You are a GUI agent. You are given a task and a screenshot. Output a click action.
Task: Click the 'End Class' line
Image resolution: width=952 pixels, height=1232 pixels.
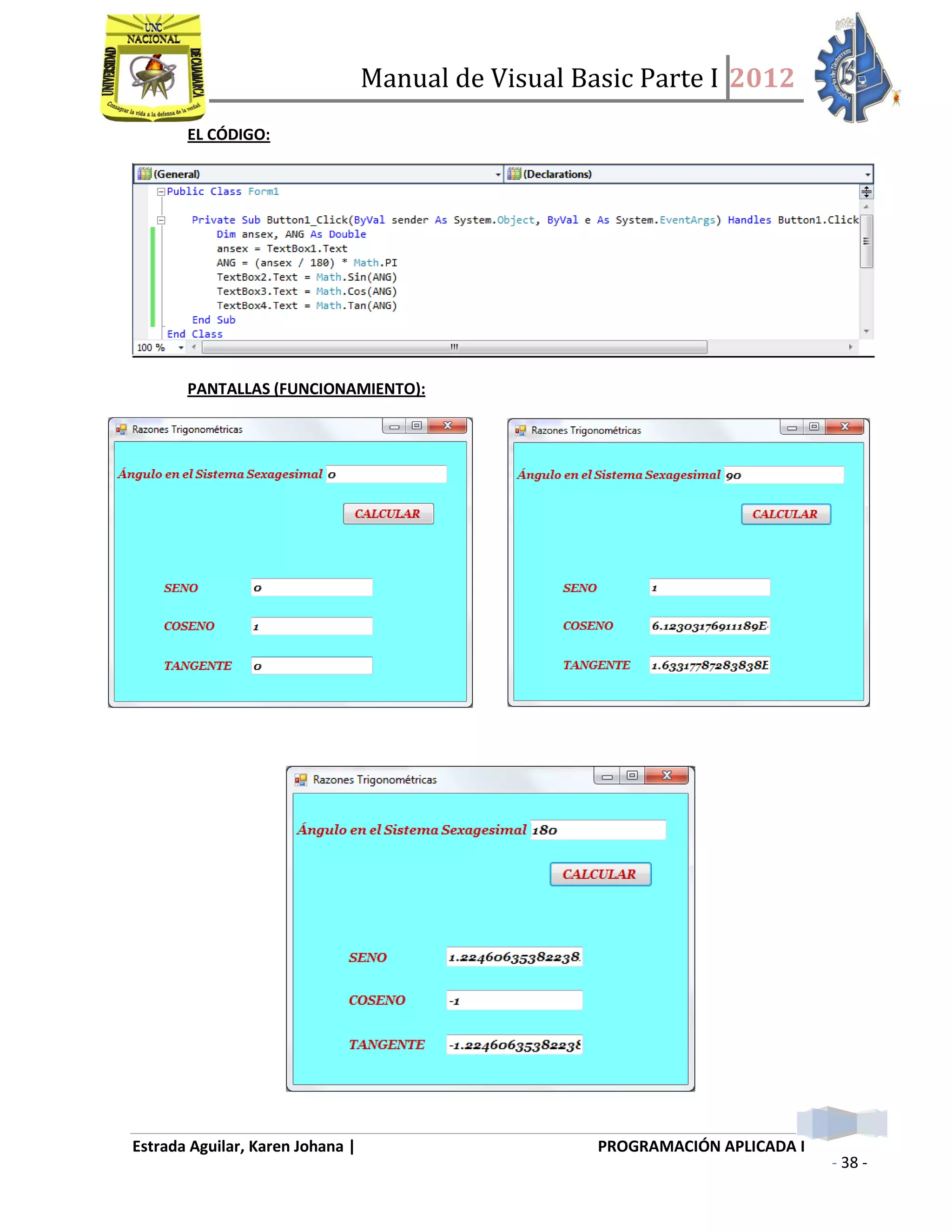click(195, 334)
